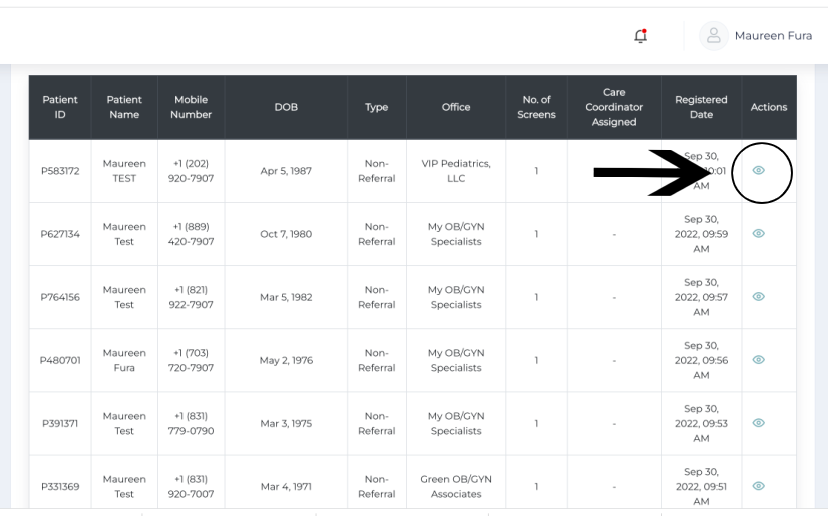Viewport: 828px width, 516px height.
Task: Select DOB Mar 3, 1975
Action: point(286,424)
